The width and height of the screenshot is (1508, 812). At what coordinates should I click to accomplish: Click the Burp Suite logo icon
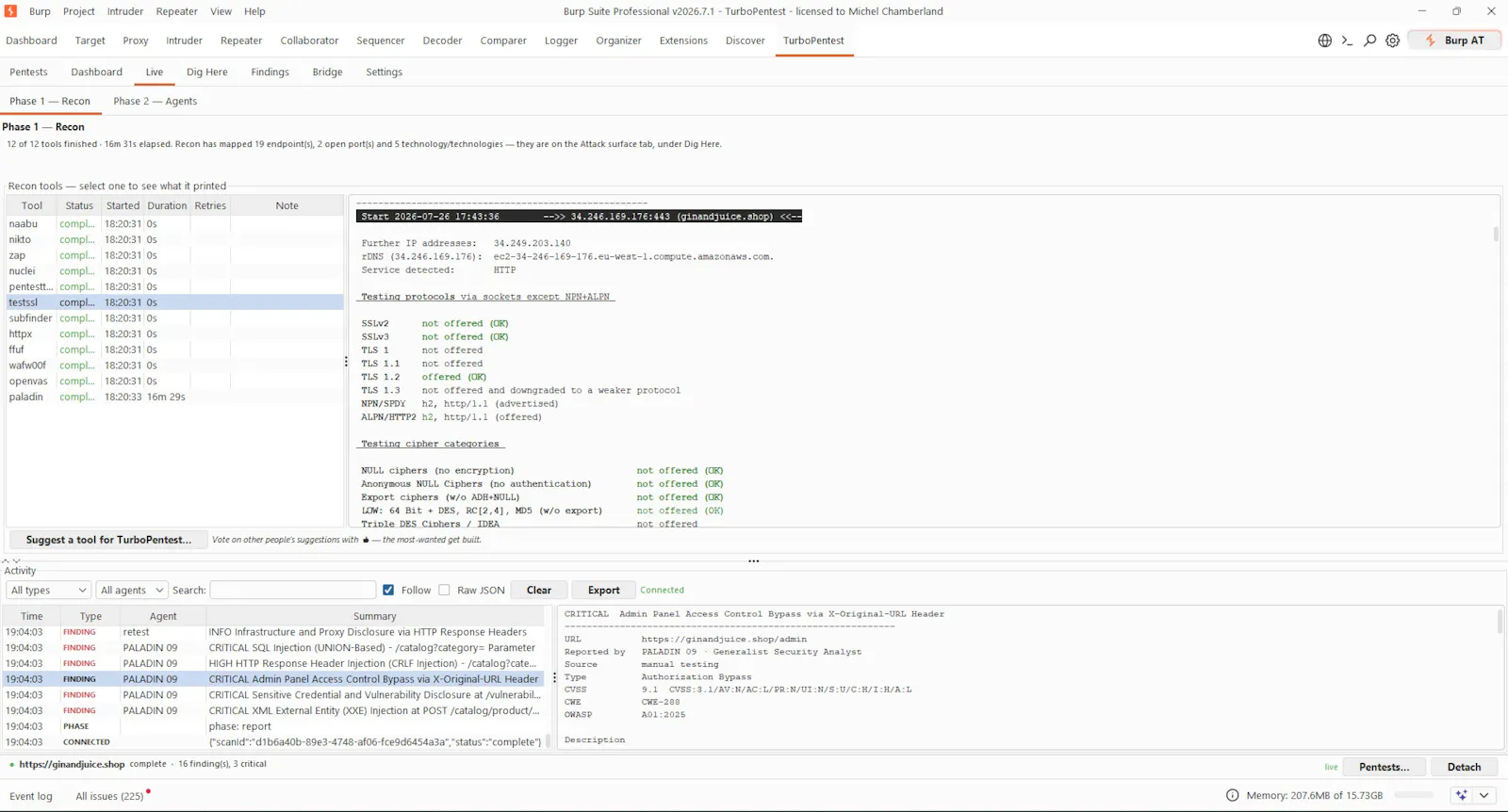(11, 11)
